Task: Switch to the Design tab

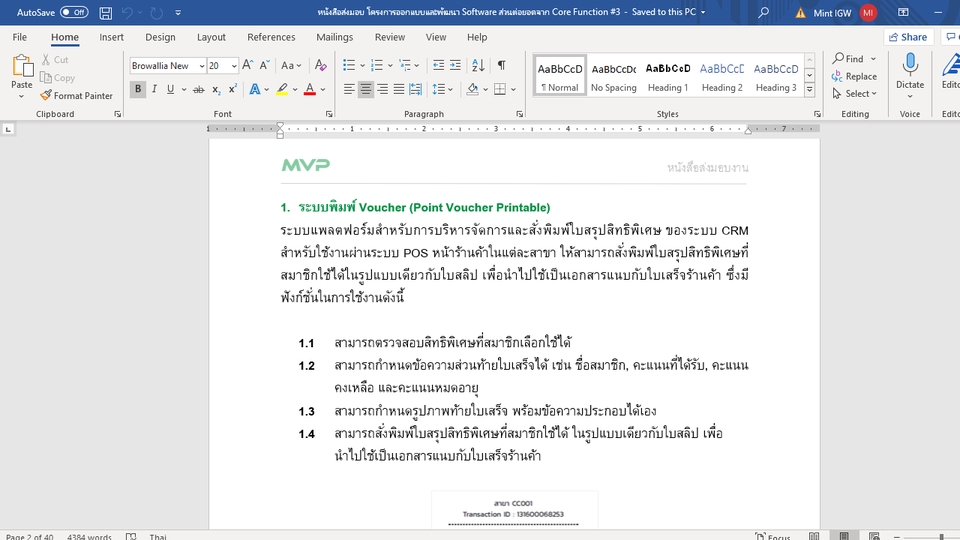Action: [160, 37]
